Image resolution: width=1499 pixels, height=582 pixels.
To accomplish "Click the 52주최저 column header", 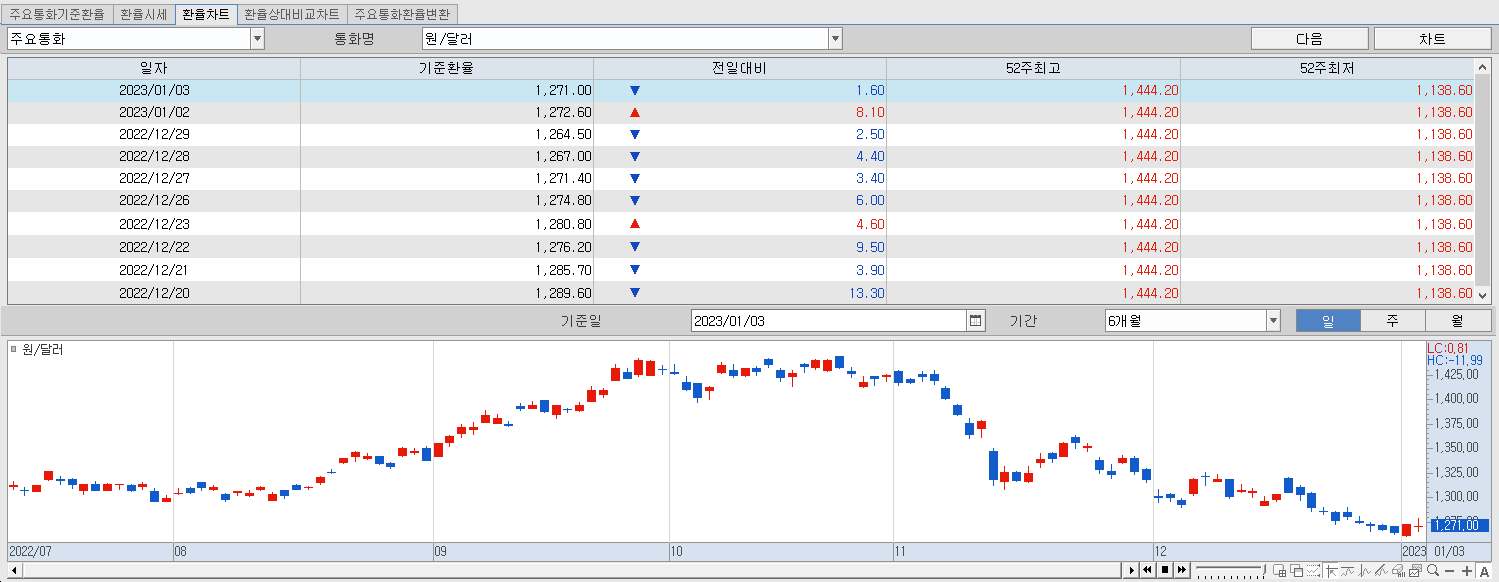I will click(1328, 68).
